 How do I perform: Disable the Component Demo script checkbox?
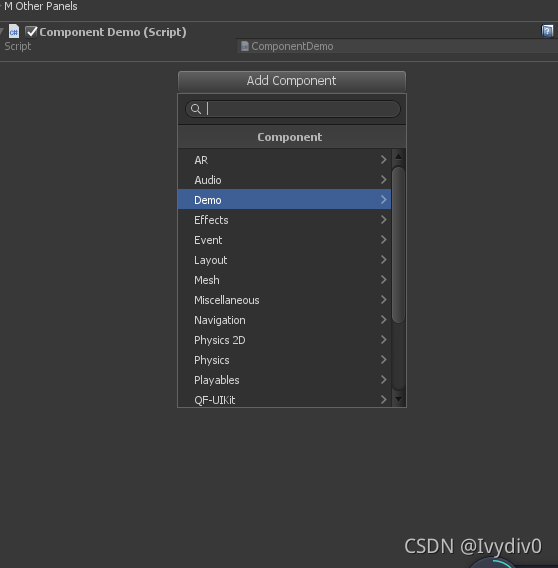[31, 32]
